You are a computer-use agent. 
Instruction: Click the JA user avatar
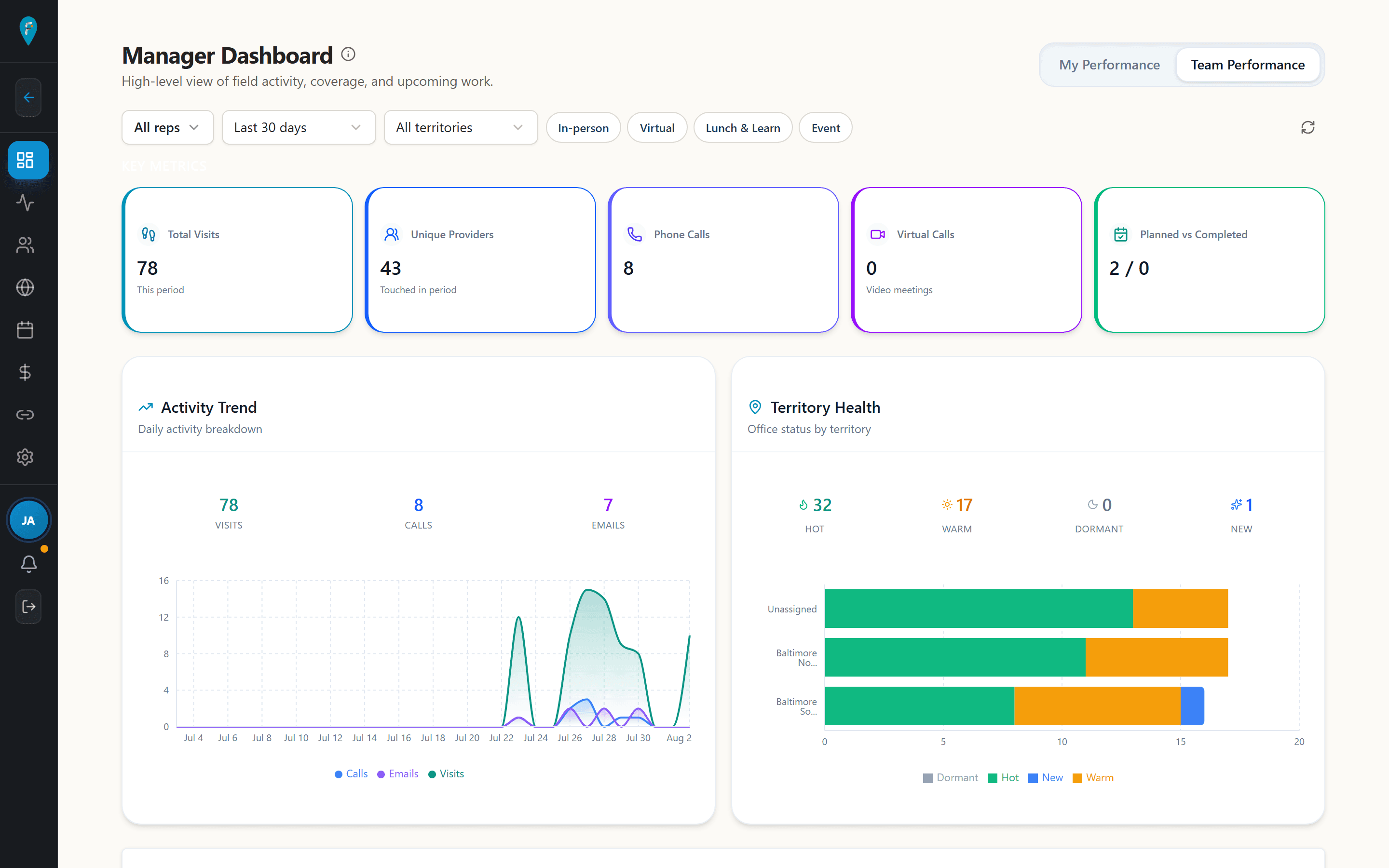point(28,520)
